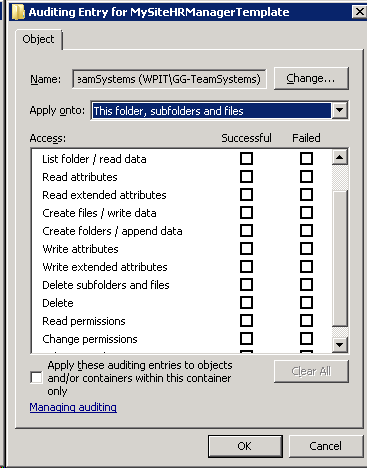Click the Name field showing GG-TeamSystems
The width and height of the screenshot is (367, 468).
point(169,79)
